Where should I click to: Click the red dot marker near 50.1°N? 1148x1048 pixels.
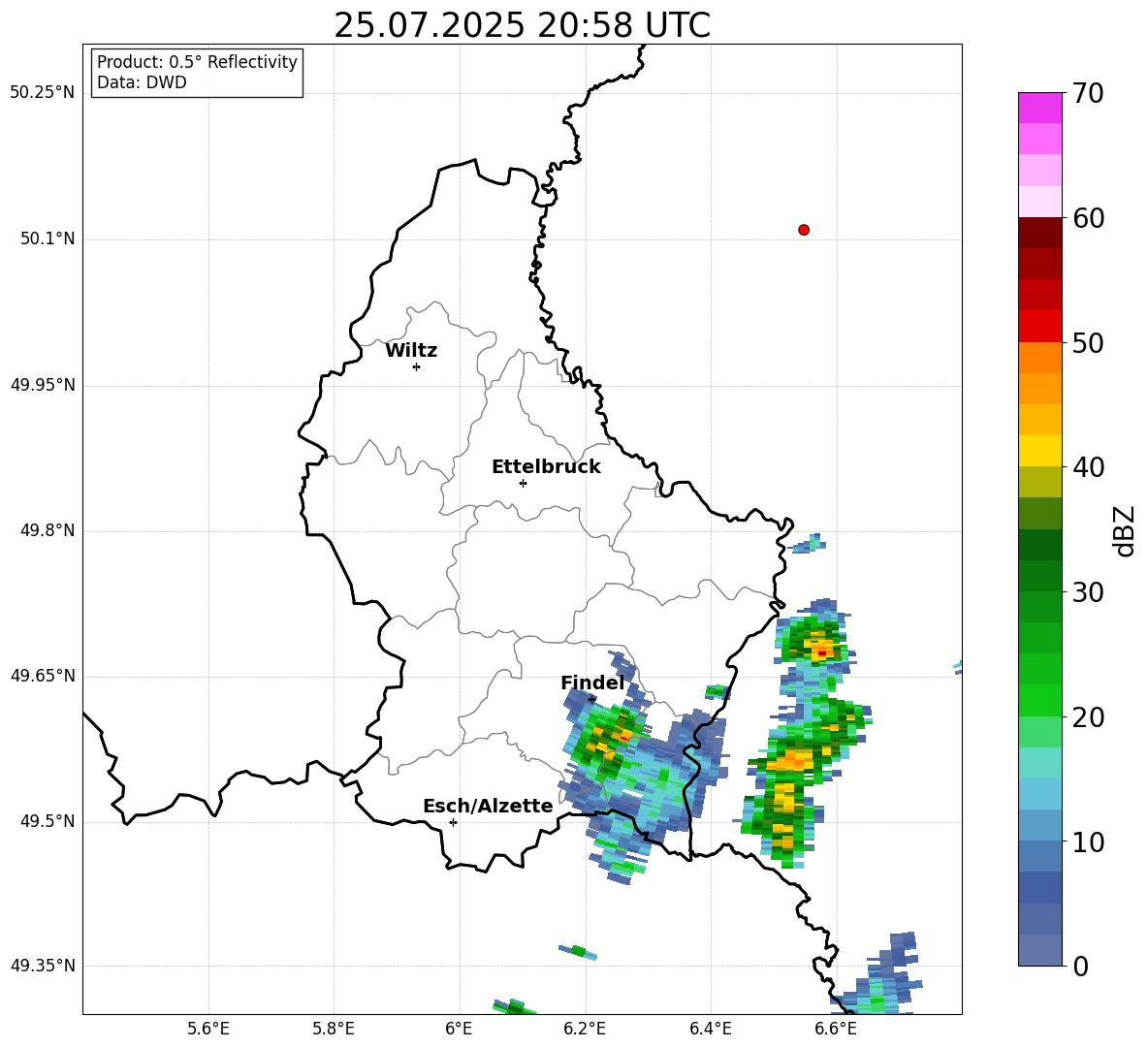point(803,230)
